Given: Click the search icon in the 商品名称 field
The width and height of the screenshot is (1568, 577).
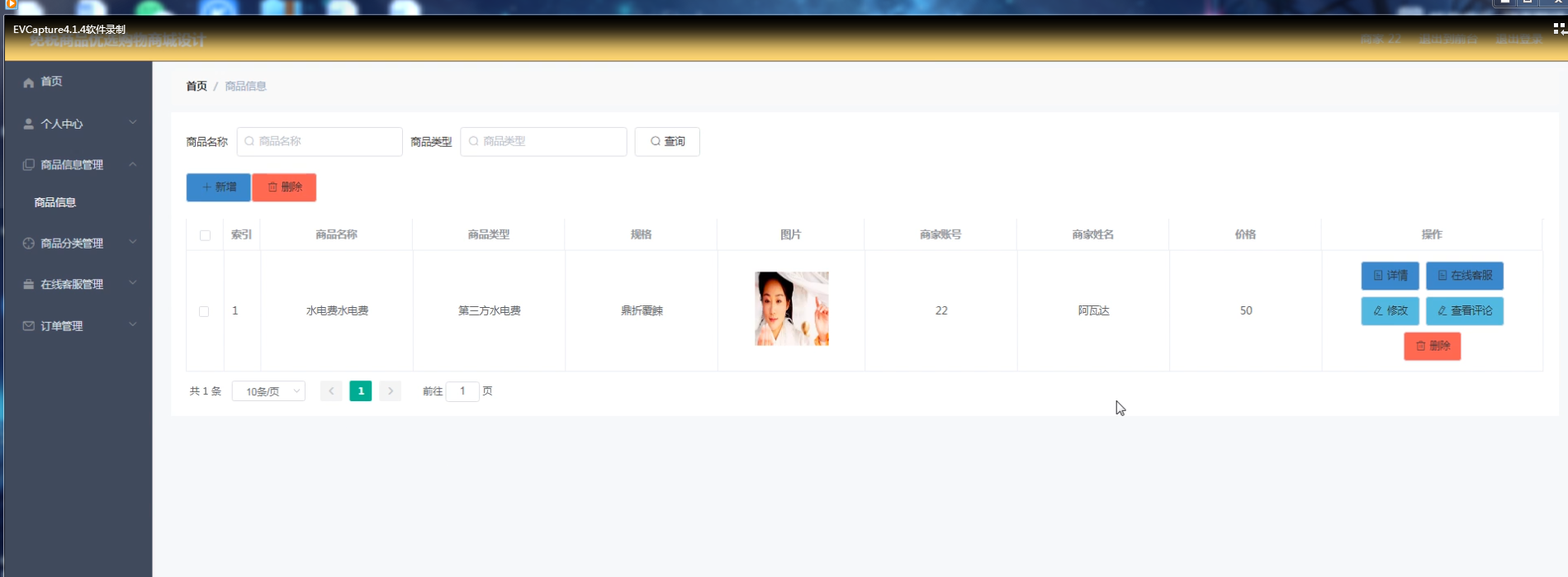Looking at the screenshot, I should tap(249, 141).
